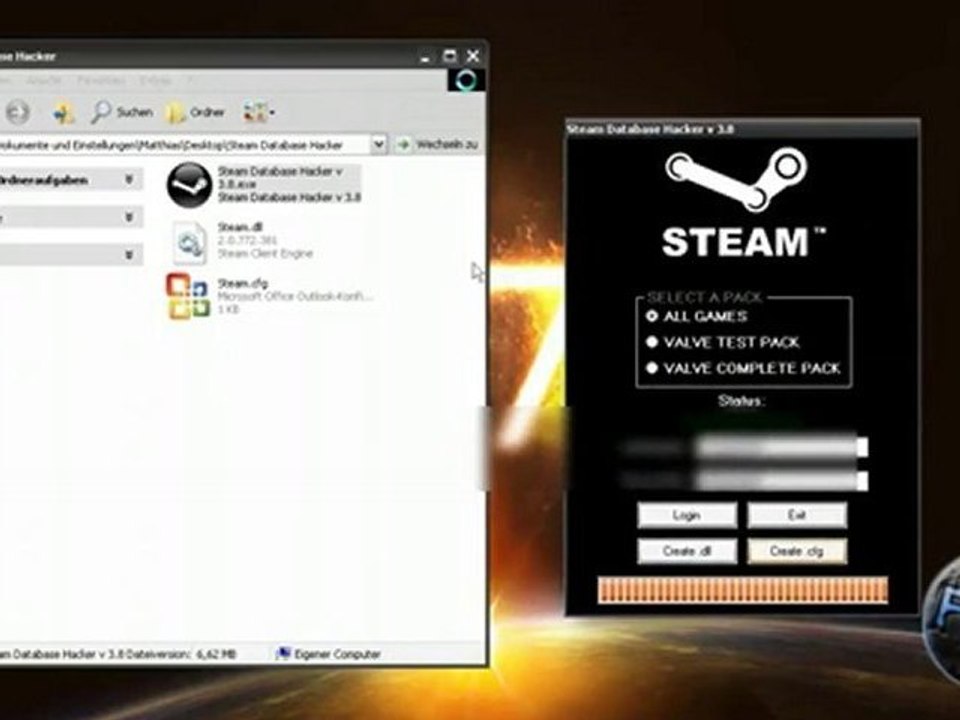Click the folder-up toolbar icon
Screen dimensions: 960x720
pyautogui.click(x=63, y=112)
